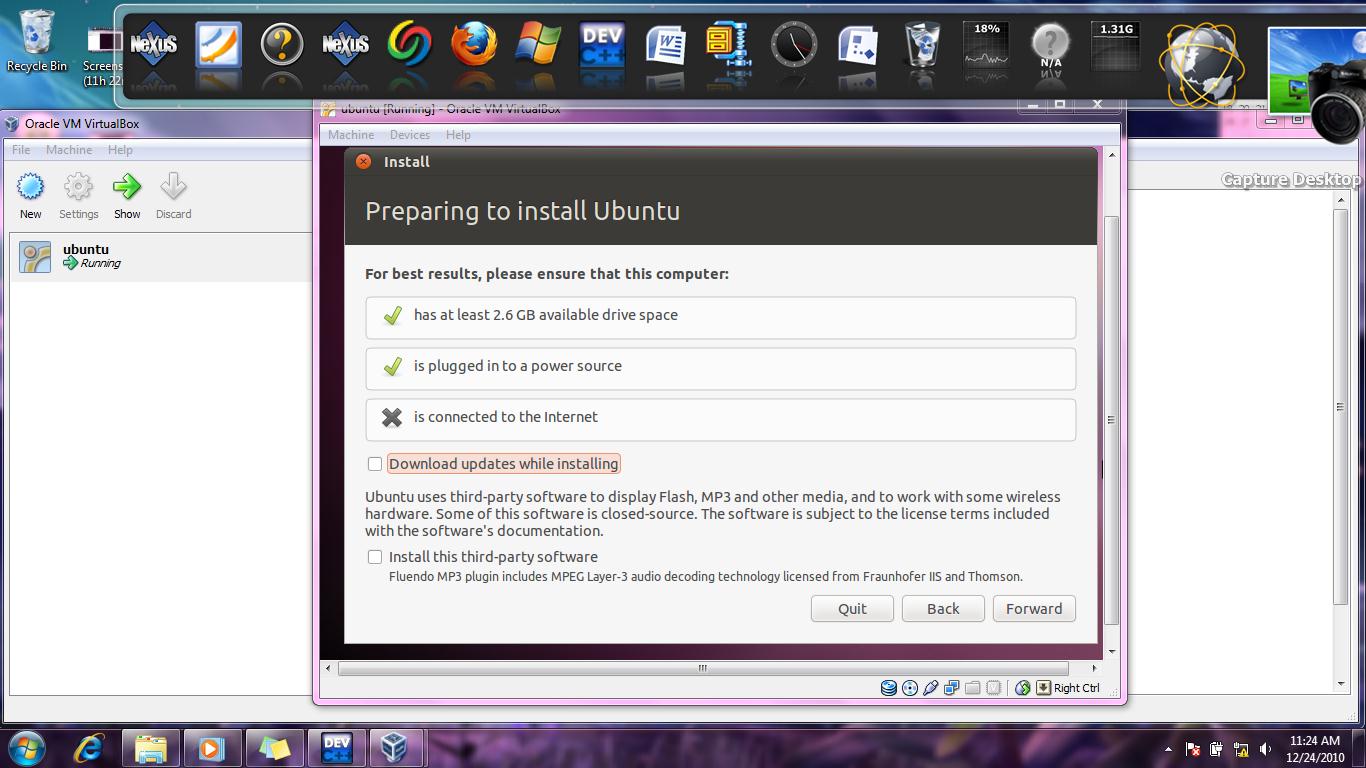Open File menu in VirtualBox Manager
Image resolution: width=1366 pixels, height=768 pixels.
21,150
